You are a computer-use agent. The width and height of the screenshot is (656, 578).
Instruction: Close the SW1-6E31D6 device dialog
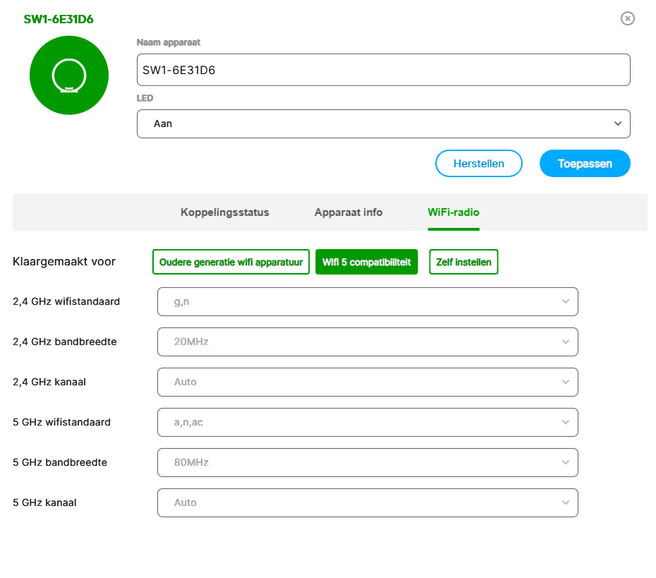tap(627, 18)
